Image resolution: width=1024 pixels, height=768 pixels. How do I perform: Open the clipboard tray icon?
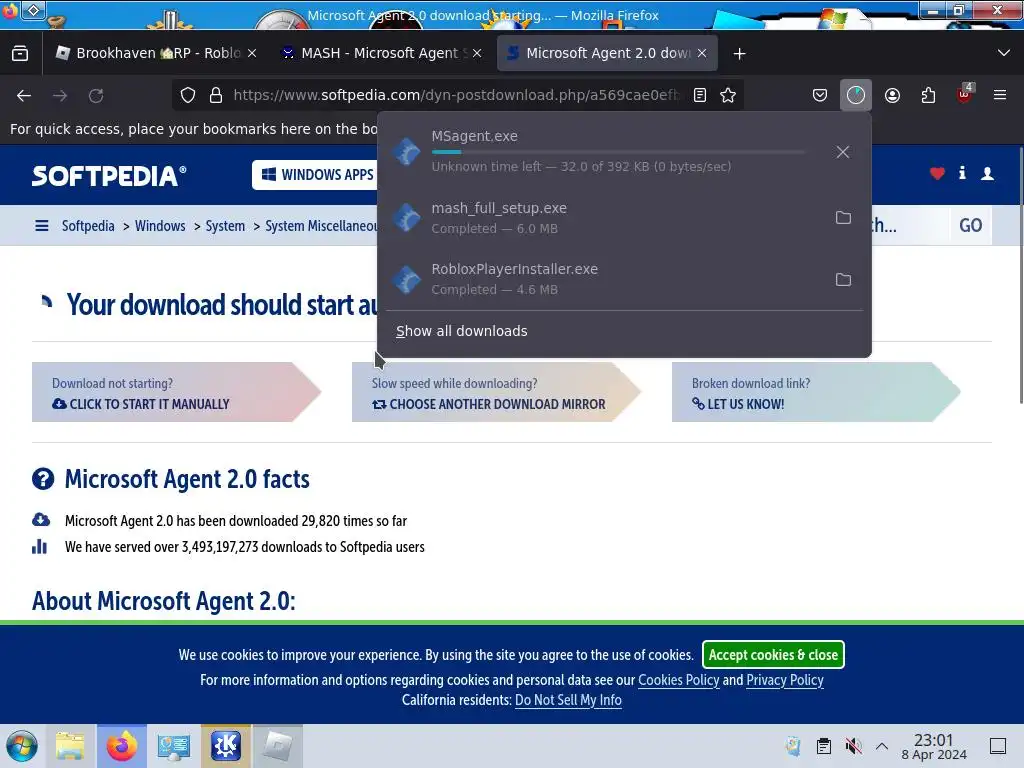coord(824,746)
